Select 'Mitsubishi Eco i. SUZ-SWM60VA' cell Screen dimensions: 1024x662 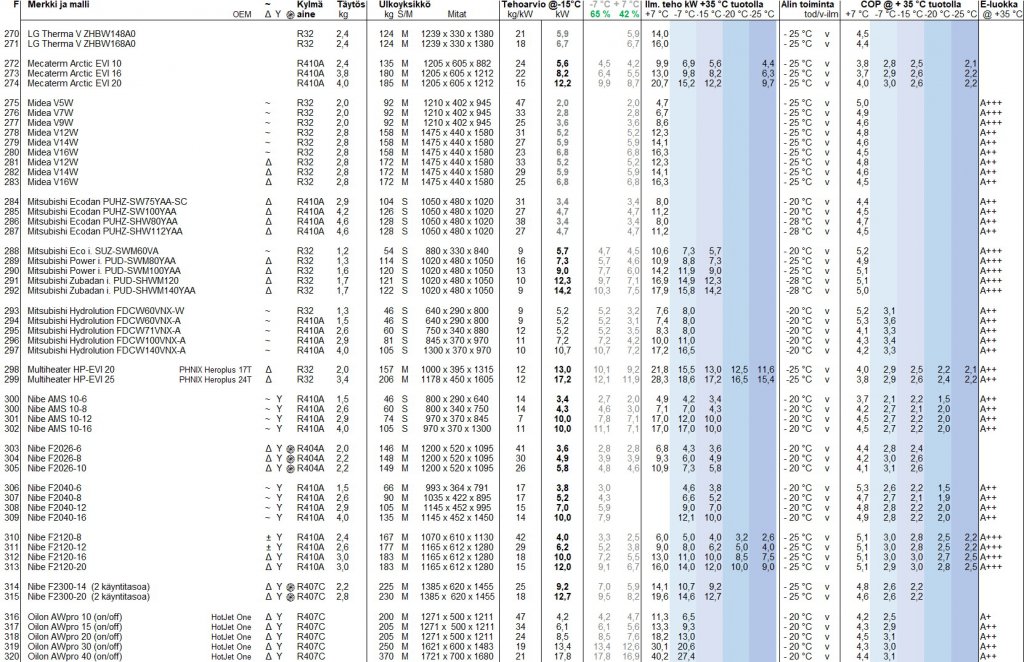click(93, 251)
